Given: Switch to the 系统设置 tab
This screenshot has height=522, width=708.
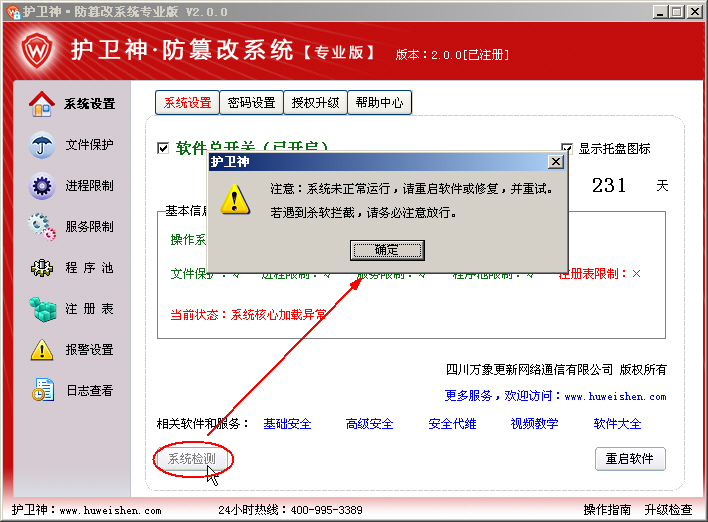Looking at the screenshot, I should (x=187, y=103).
